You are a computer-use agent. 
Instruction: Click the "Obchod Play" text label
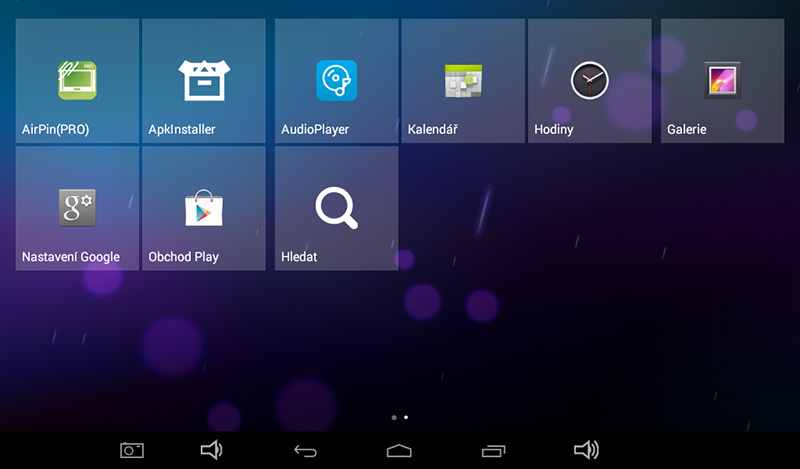pos(183,257)
